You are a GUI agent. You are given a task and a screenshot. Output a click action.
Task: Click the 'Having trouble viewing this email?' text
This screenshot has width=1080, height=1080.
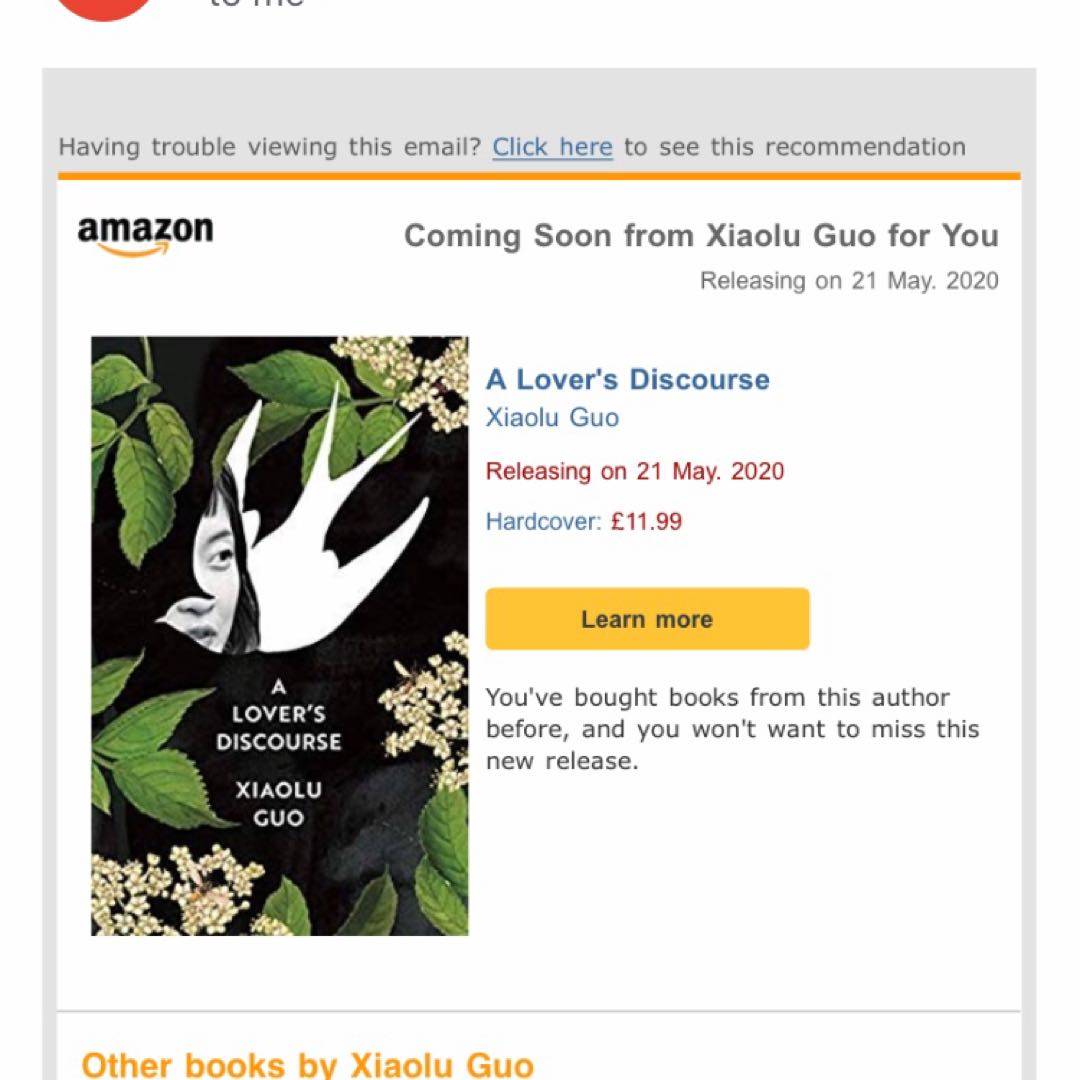tap(269, 147)
